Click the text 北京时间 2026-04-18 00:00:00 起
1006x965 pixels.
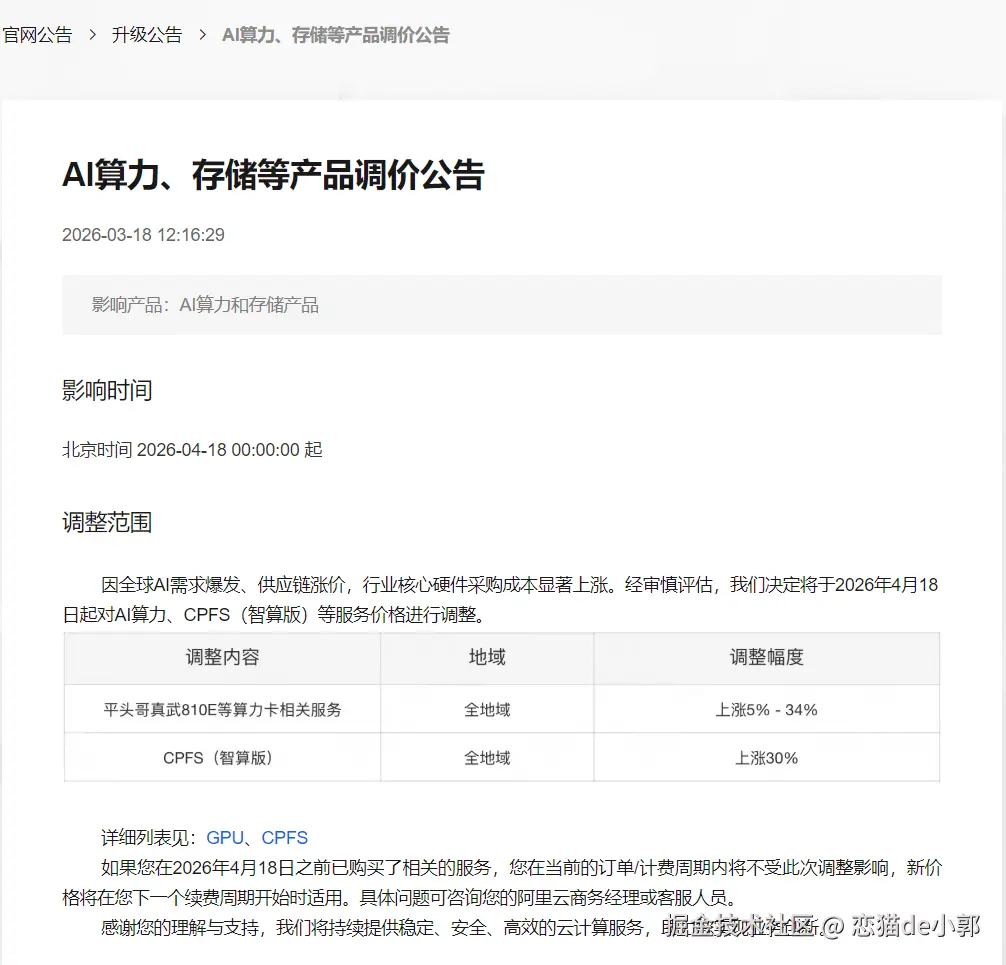(x=192, y=450)
